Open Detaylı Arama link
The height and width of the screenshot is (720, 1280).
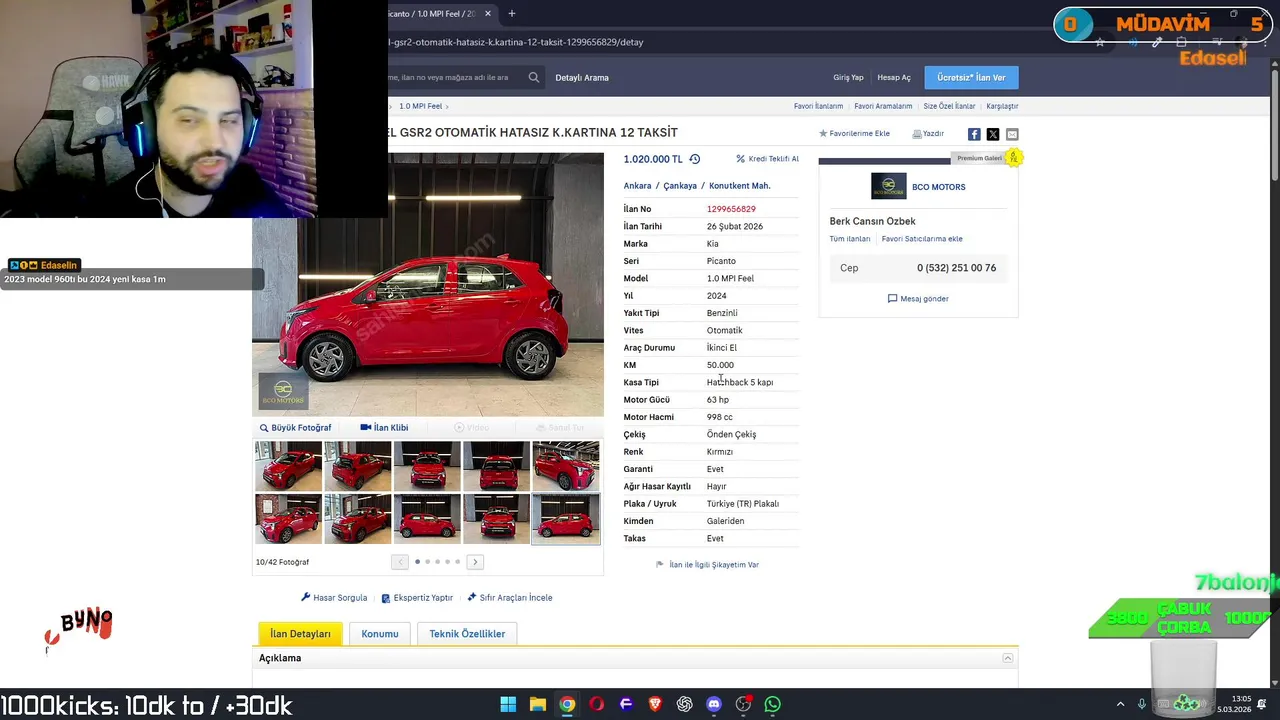582,77
